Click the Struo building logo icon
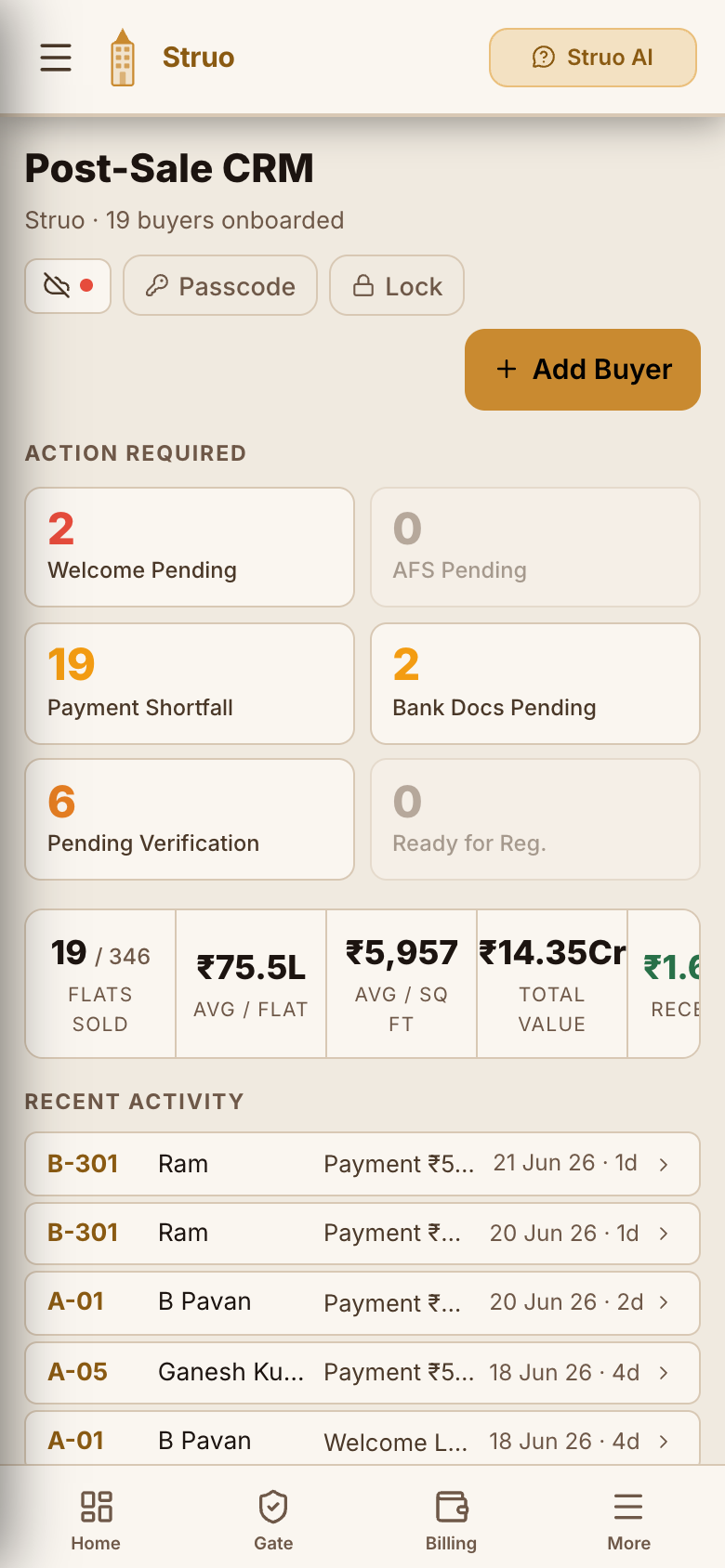725x1568 pixels. point(123,58)
